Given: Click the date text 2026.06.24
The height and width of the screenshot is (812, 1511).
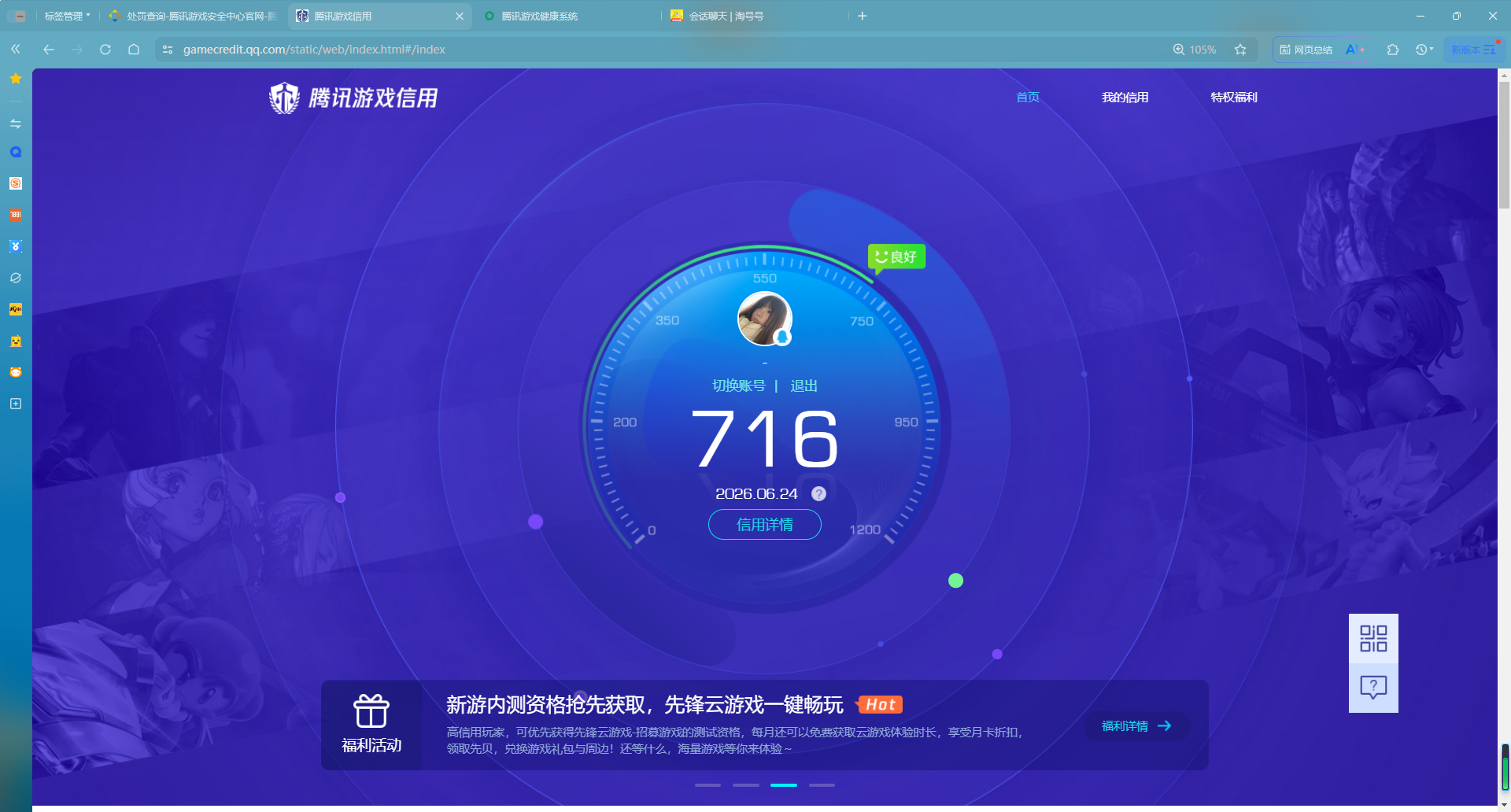Looking at the screenshot, I should point(756,493).
